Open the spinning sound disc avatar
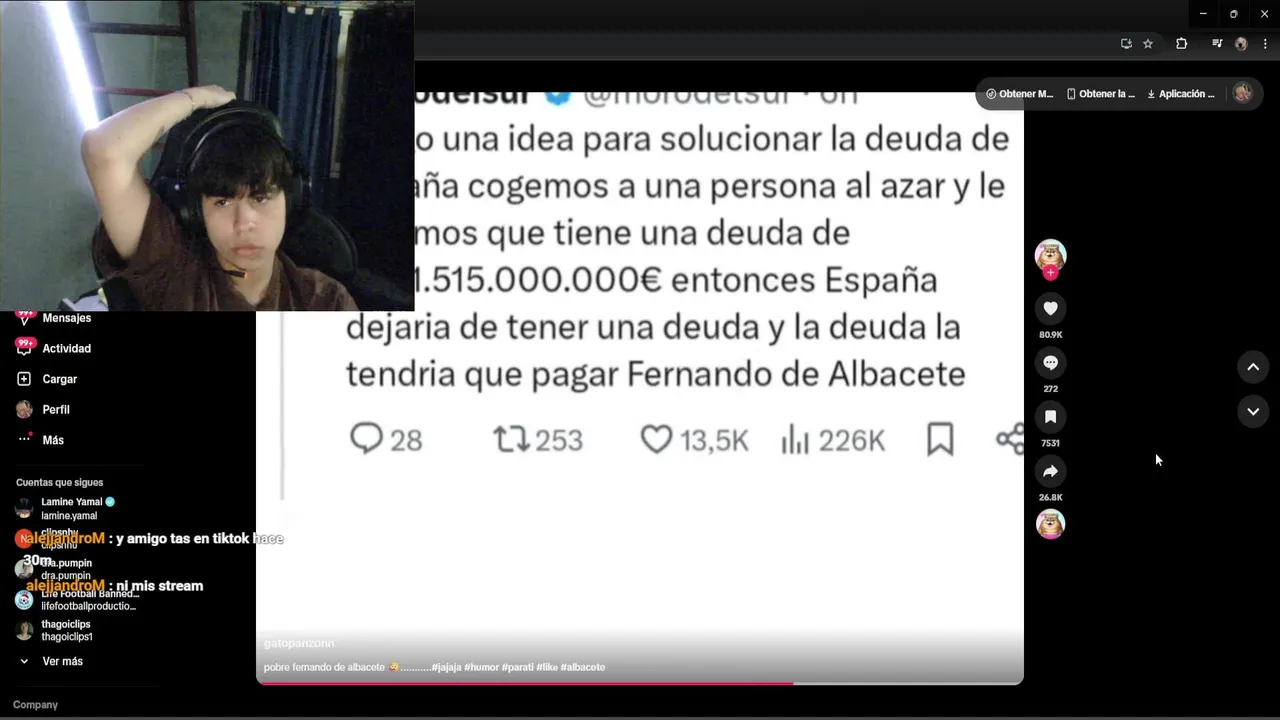The height and width of the screenshot is (720, 1280). tap(1050, 524)
